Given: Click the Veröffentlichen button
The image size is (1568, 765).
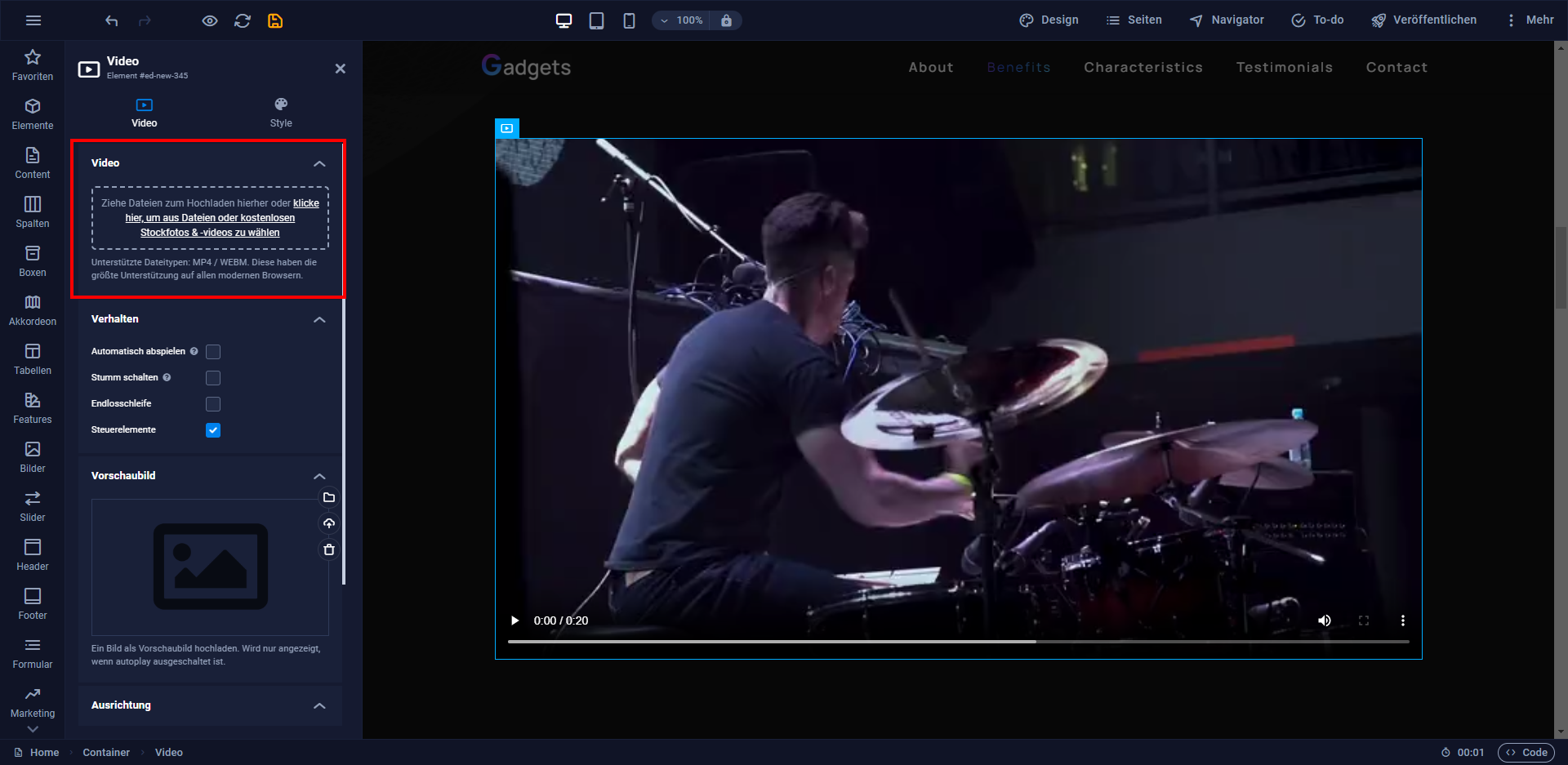Looking at the screenshot, I should click(x=1423, y=20).
